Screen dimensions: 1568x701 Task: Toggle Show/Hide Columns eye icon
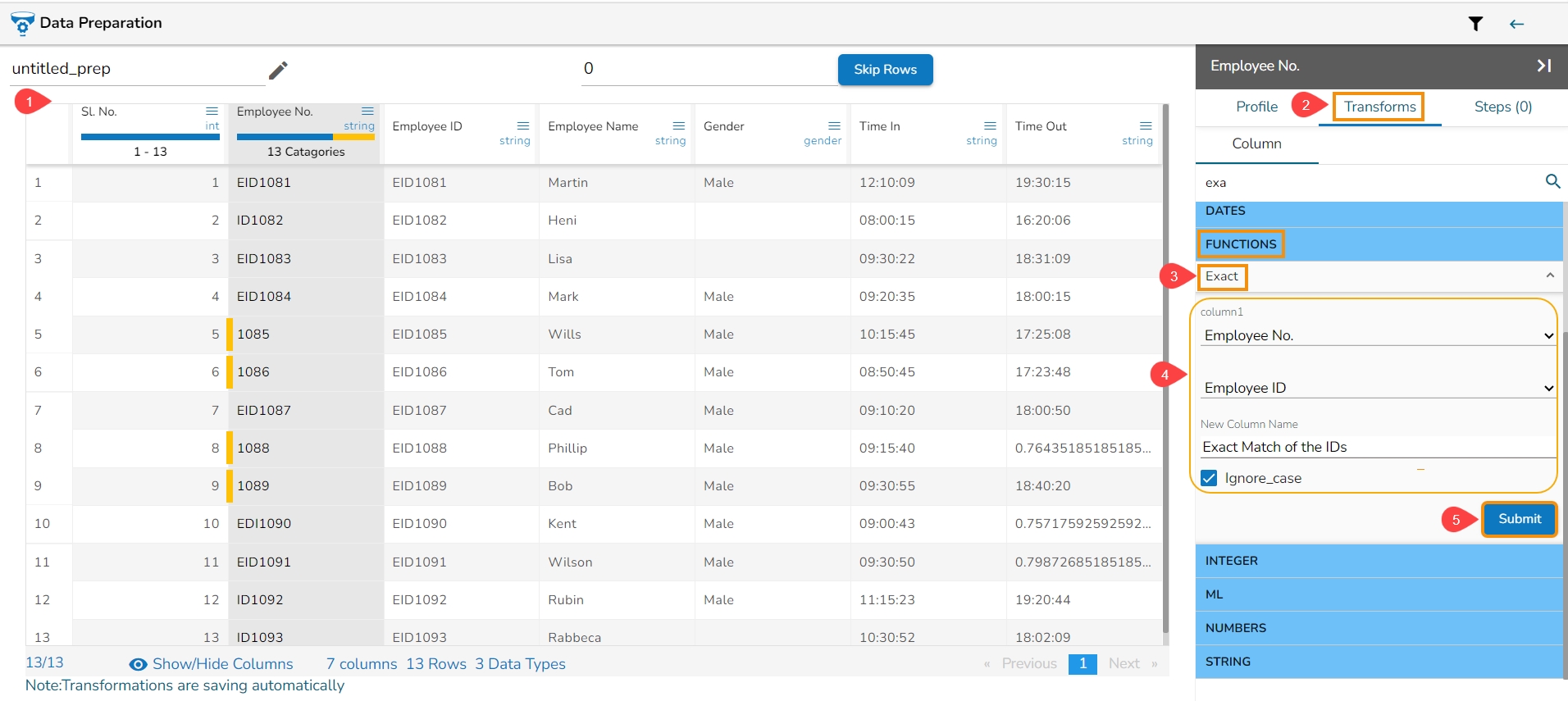click(139, 664)
